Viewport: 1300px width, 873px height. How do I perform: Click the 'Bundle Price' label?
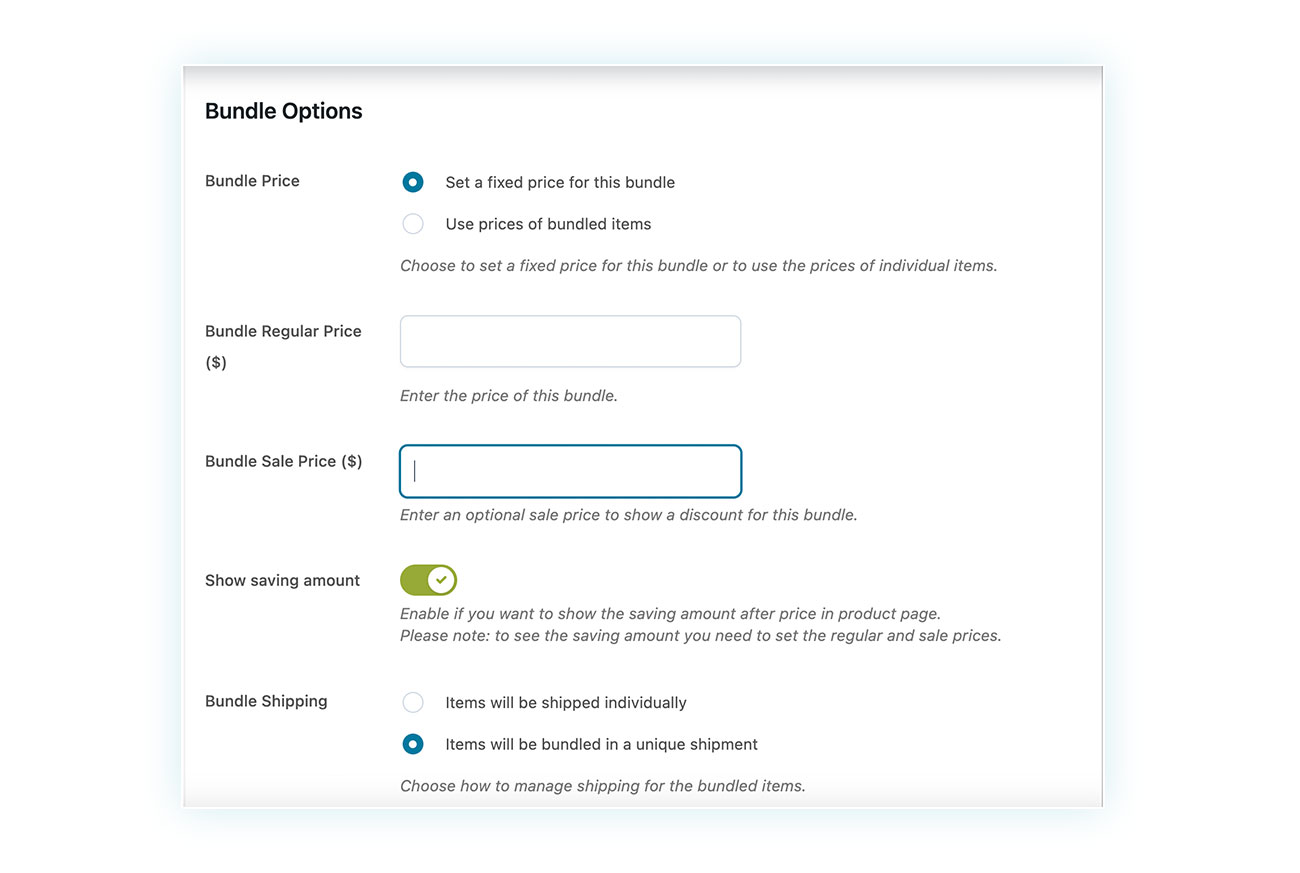click(x=252, y=181)
